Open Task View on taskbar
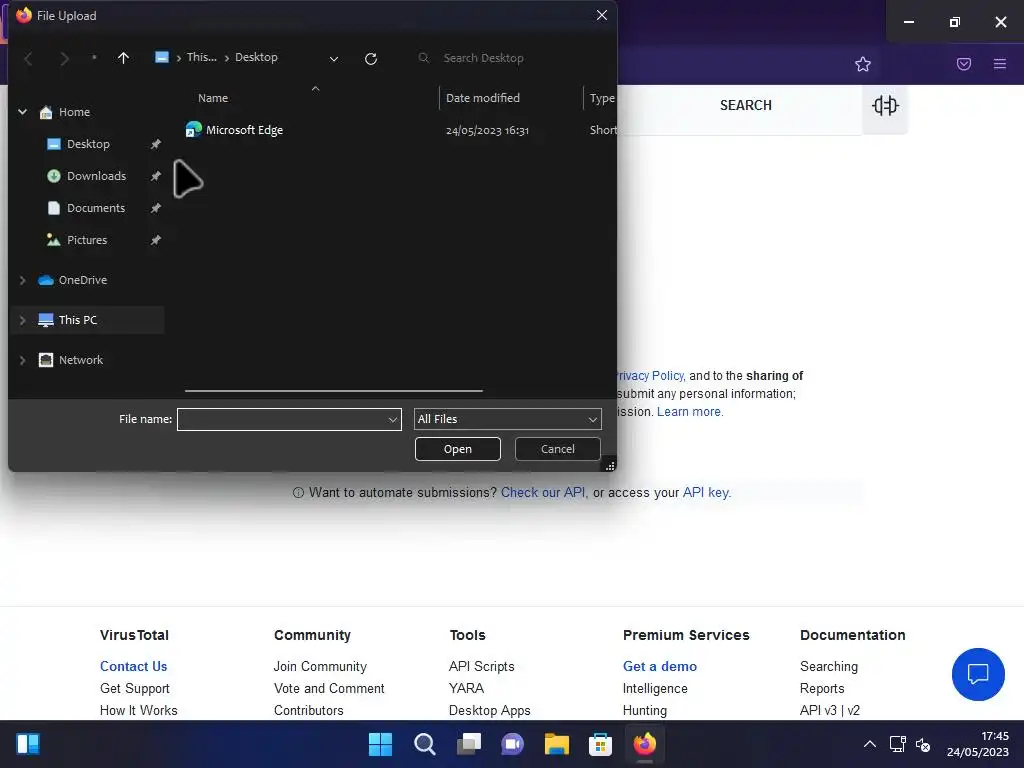Viewport: 1024px width, 768px height. click(468, 744)
